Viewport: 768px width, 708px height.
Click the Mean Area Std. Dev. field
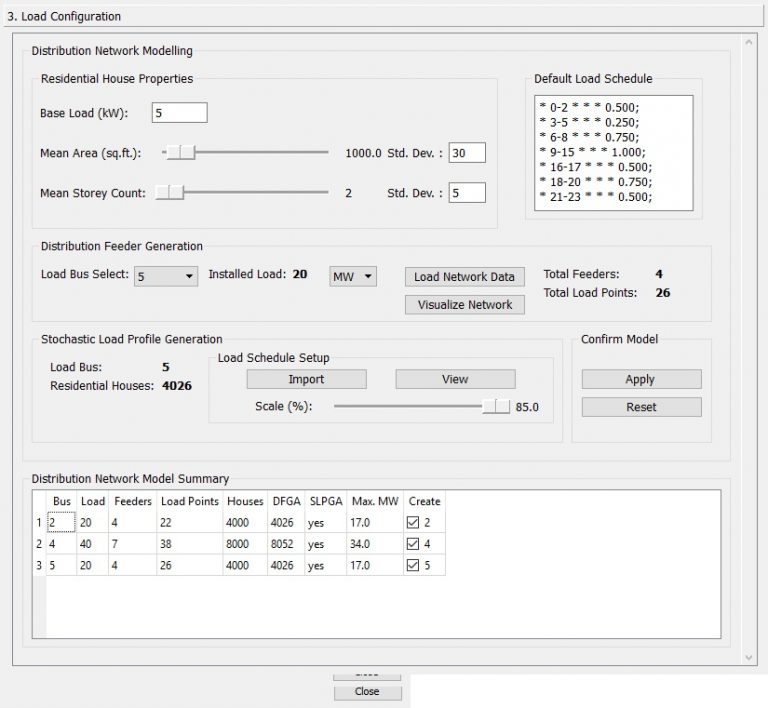click(467, 153)
